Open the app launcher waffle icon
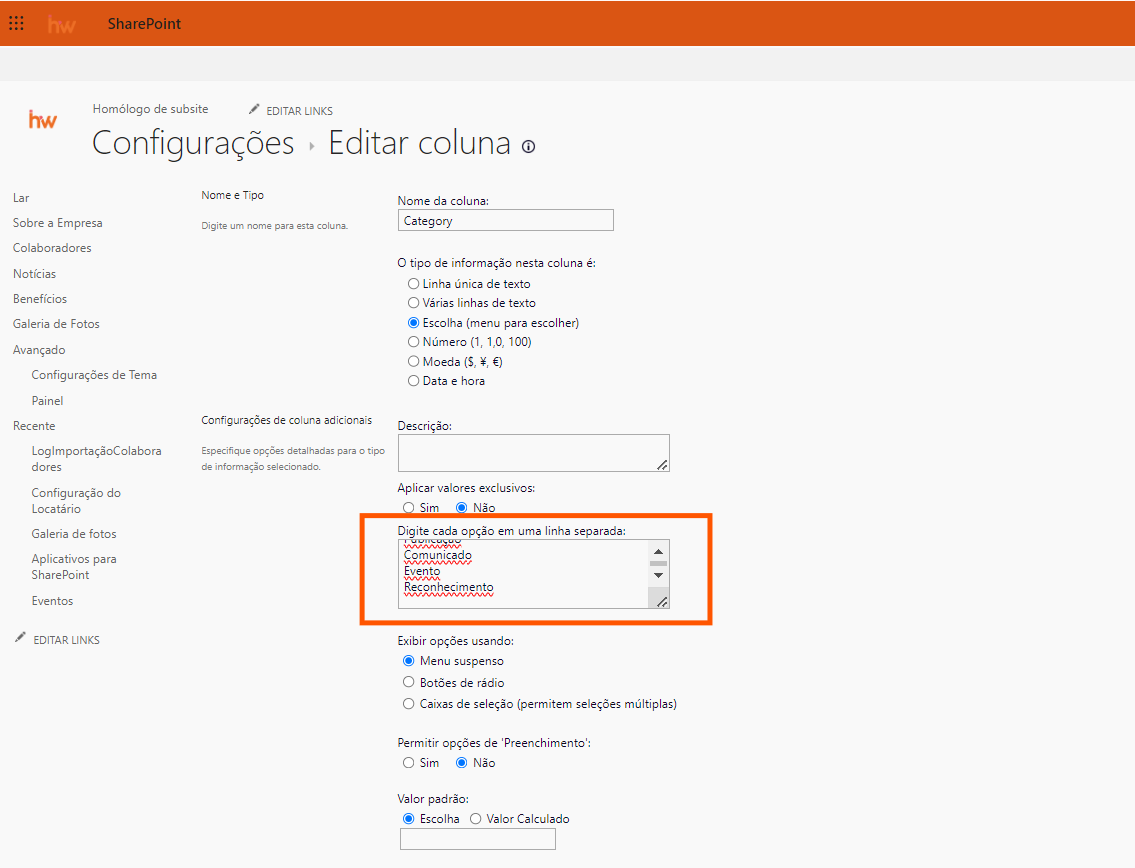1135x868 pixels. coord(17,23)
